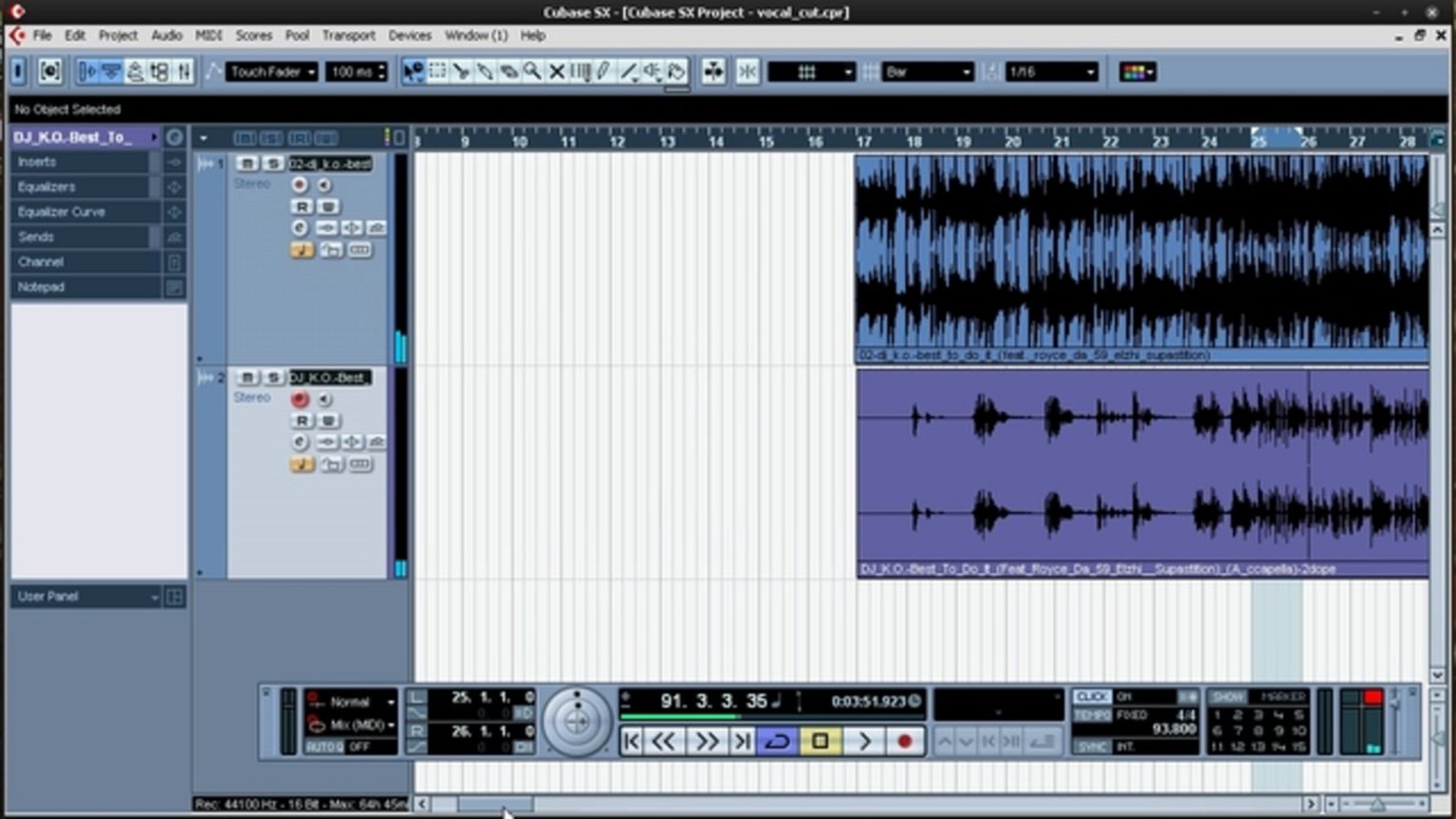Select the Split scissors tool
This screenshot has width=1456, height=819.
(461, 72)
